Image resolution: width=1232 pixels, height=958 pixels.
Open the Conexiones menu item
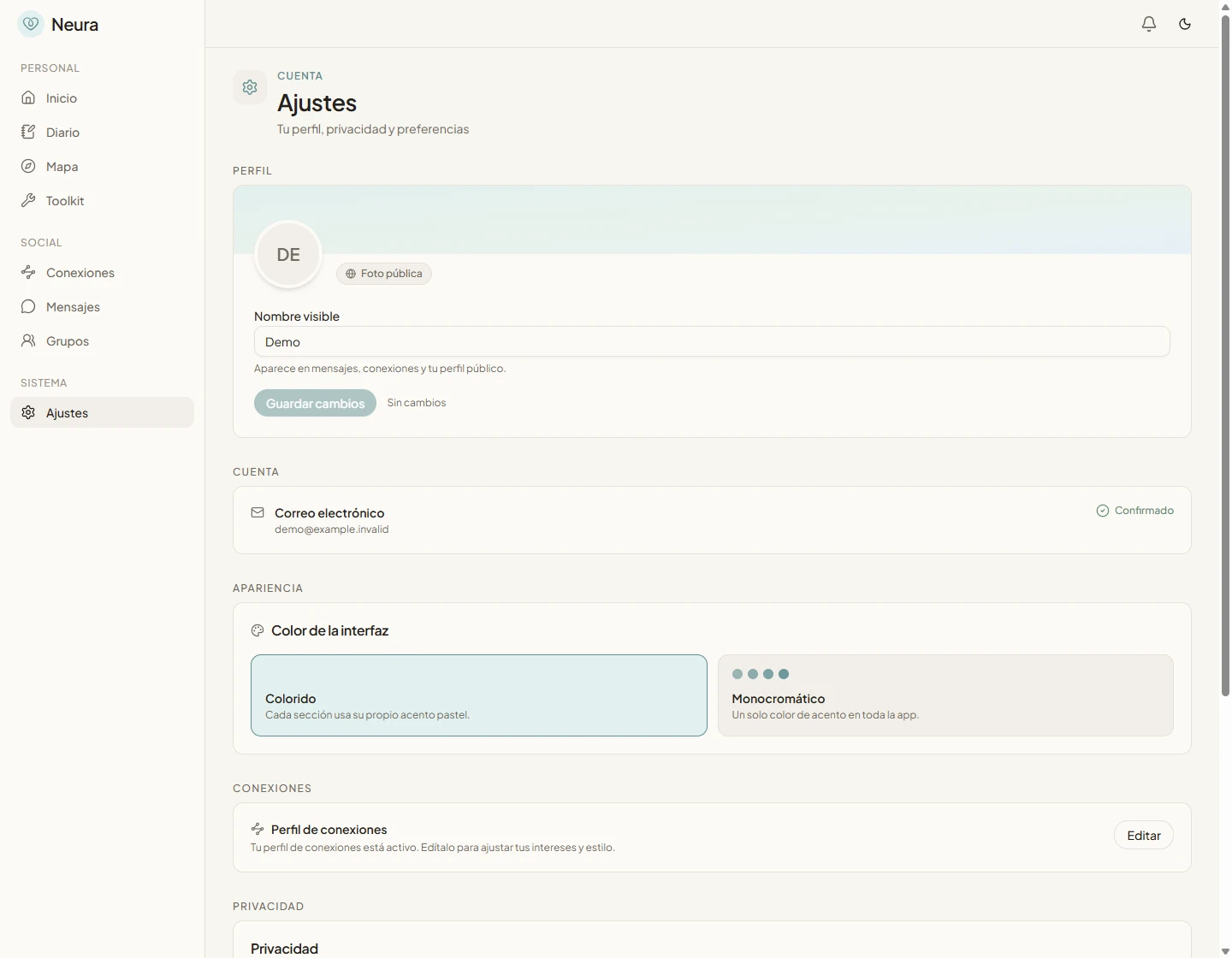coord(102,273)
